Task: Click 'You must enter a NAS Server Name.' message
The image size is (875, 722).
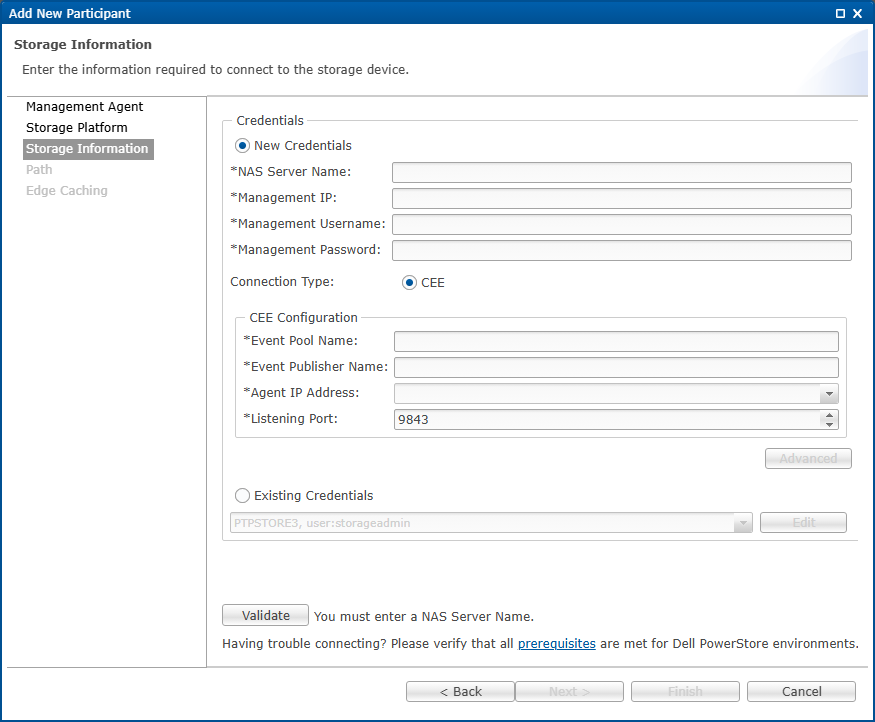Action: [424, 617]
